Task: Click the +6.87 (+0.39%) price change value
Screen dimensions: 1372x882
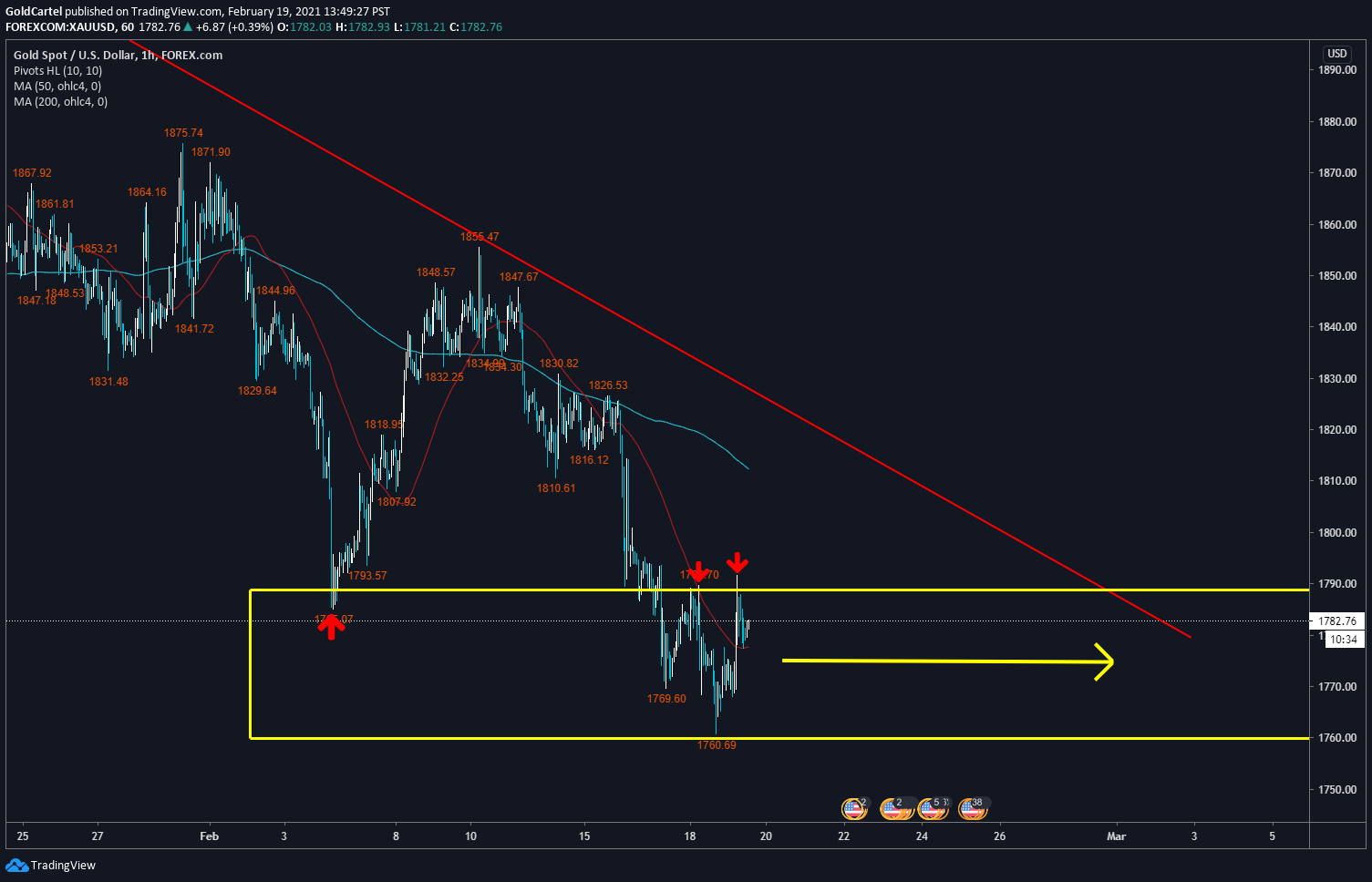Action: (x=234, y=27)
